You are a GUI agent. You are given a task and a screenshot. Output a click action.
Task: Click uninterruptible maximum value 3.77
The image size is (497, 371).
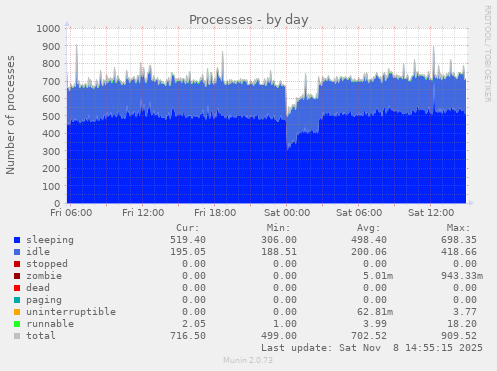tap(465, 312)
